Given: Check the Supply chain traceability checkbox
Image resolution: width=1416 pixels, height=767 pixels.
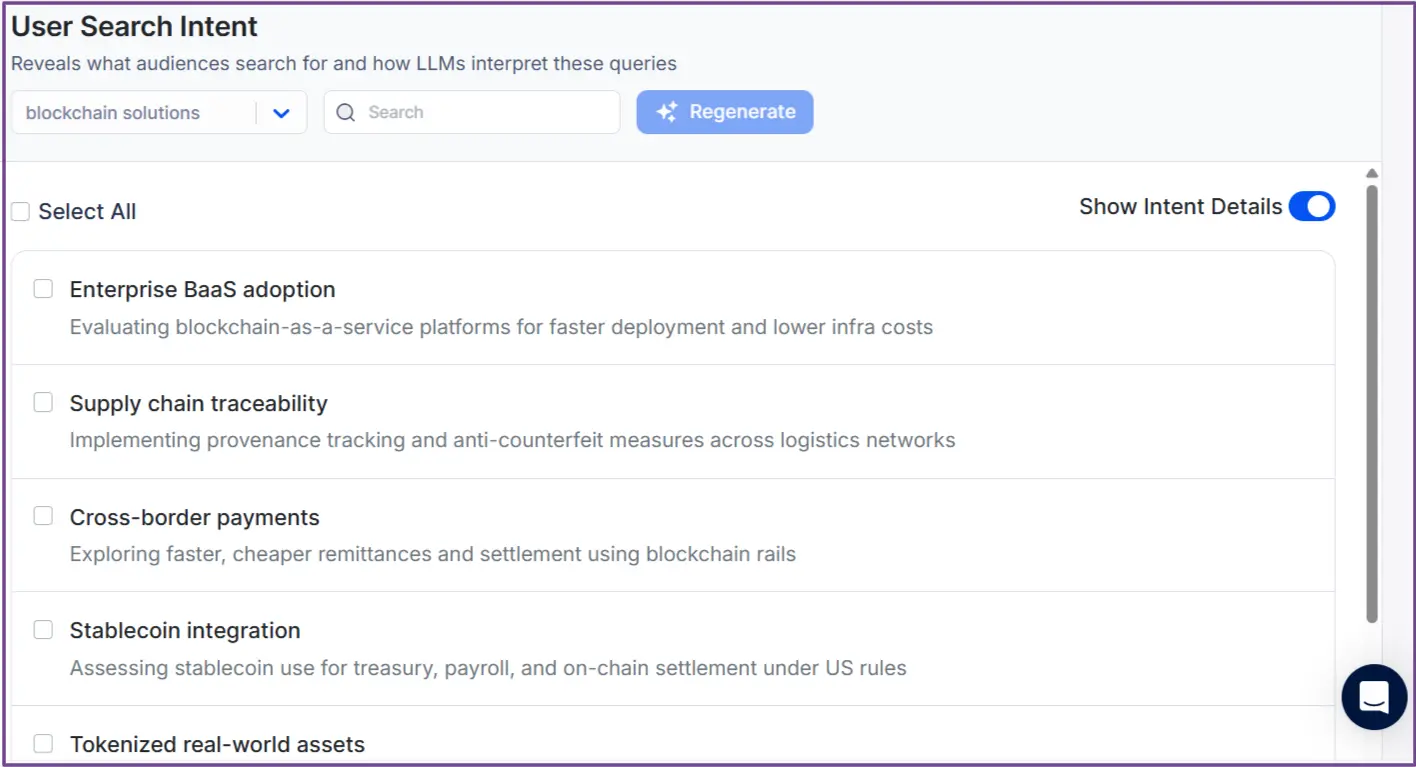Looking at the screenshot, I should click(43, 402).
